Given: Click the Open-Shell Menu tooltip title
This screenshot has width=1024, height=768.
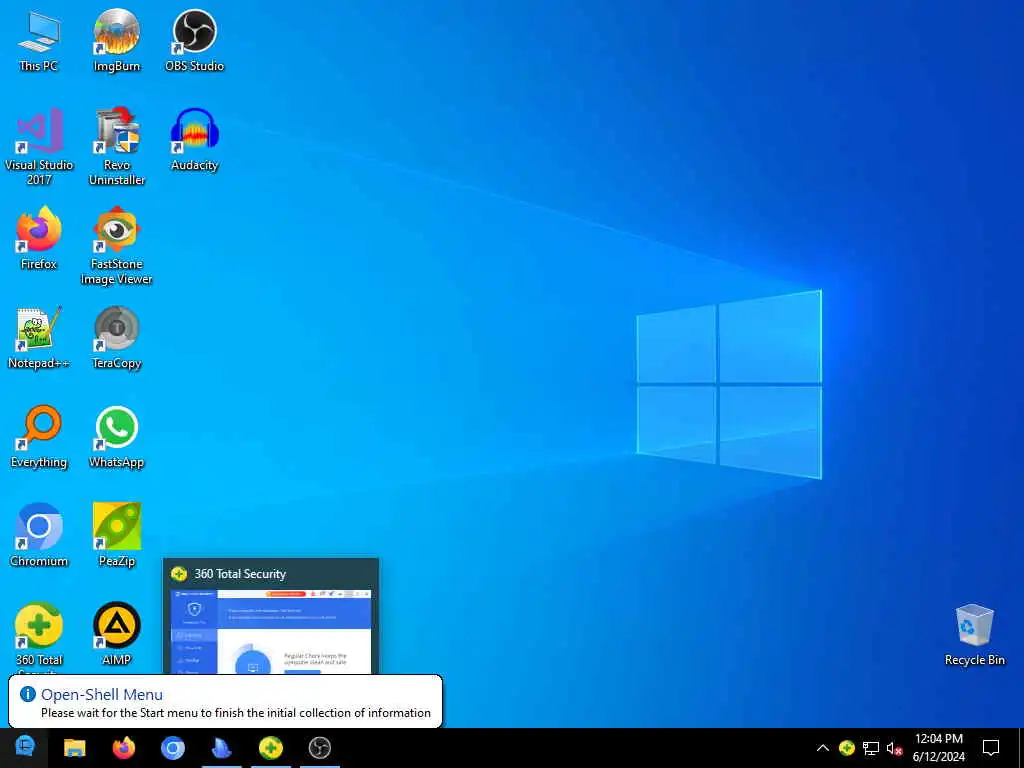Looking at the screenshot, I should [x=102, y=694].
